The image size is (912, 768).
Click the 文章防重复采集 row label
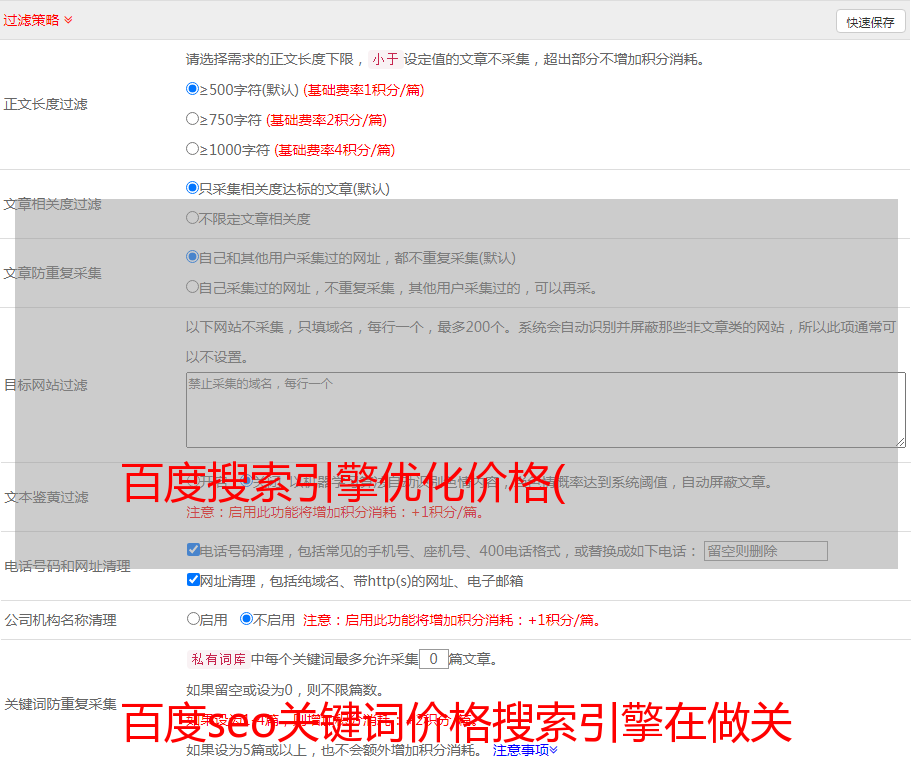click(52, 273)
